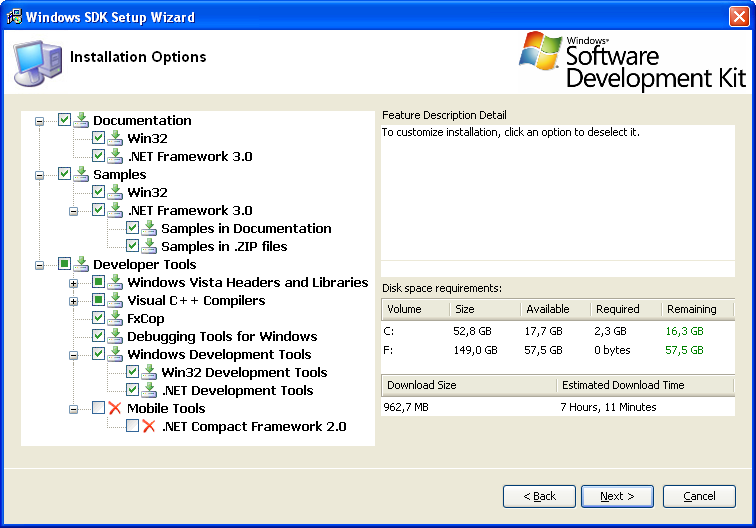Close the Setup Wizard window
The image size is (756, 528).
pyautogui.click(x=739, y=16)
